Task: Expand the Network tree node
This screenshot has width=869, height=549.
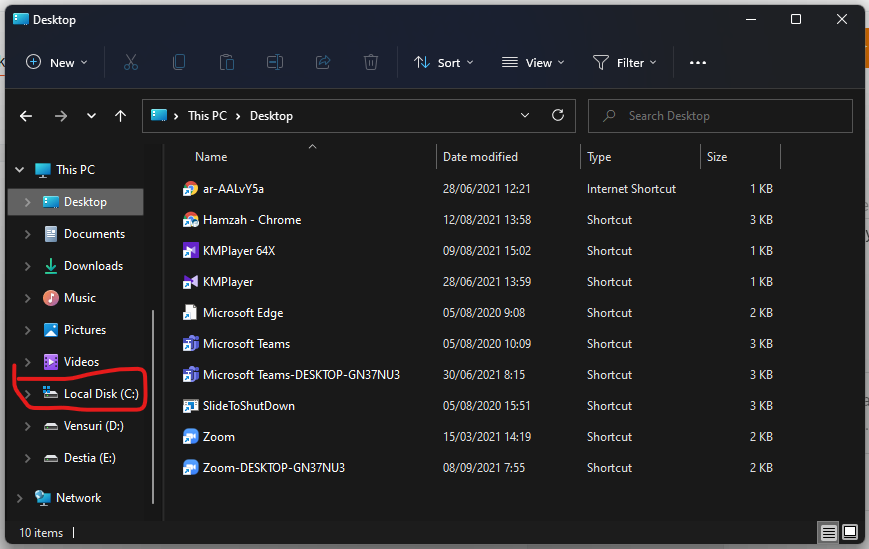Action: 19,498
